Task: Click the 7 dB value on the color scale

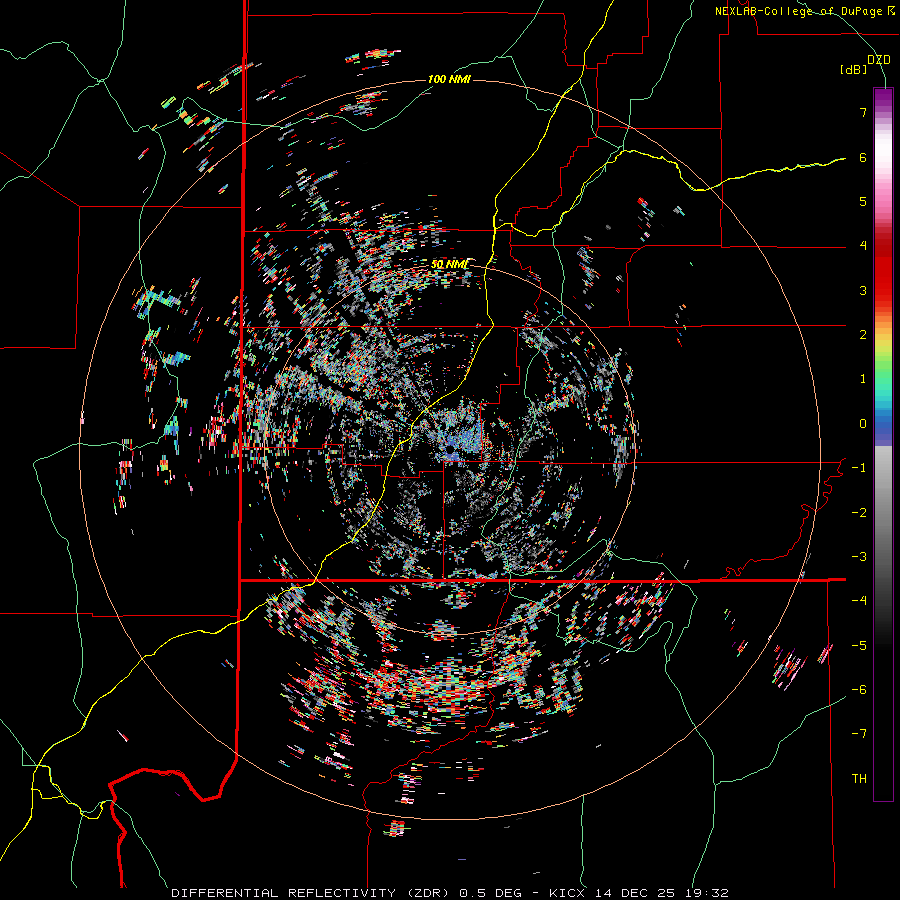Action: click(863, 112)
